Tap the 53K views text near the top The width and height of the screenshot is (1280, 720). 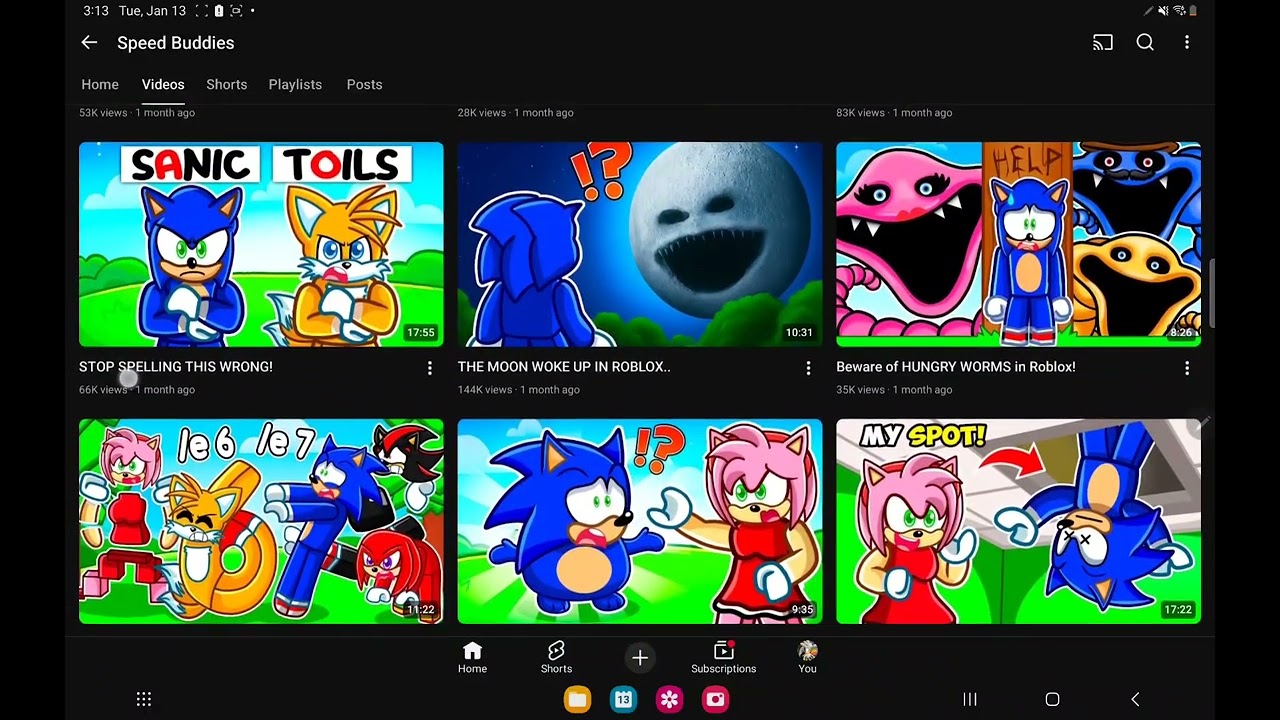[x=103, y=113]
